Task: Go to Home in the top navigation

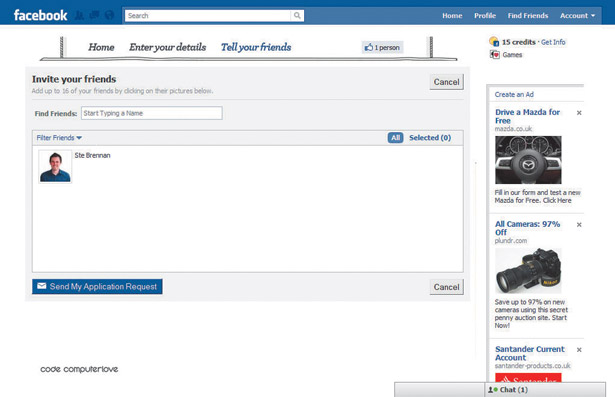Action: click(452, 16)
